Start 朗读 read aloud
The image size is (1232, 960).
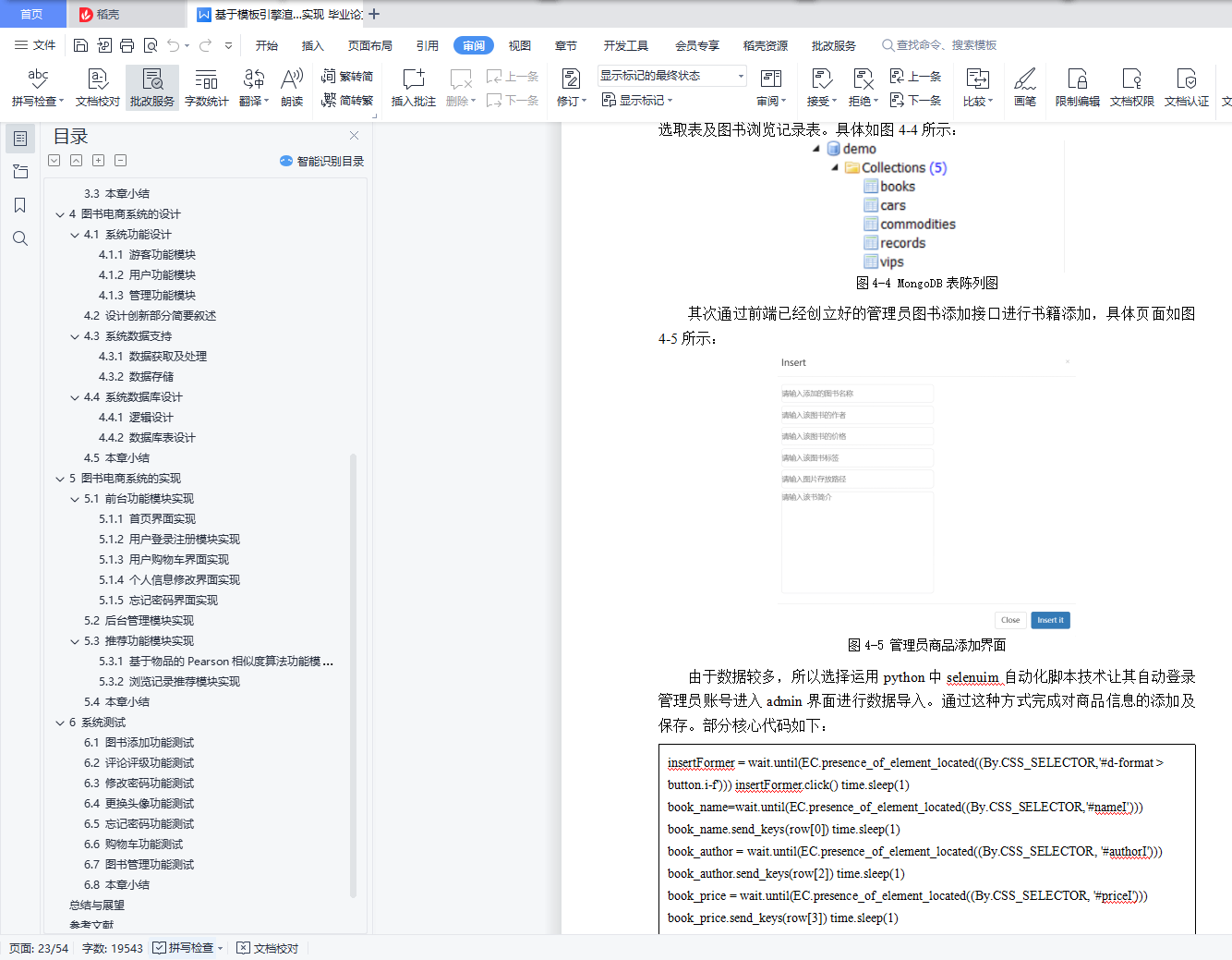pos(292,88)
